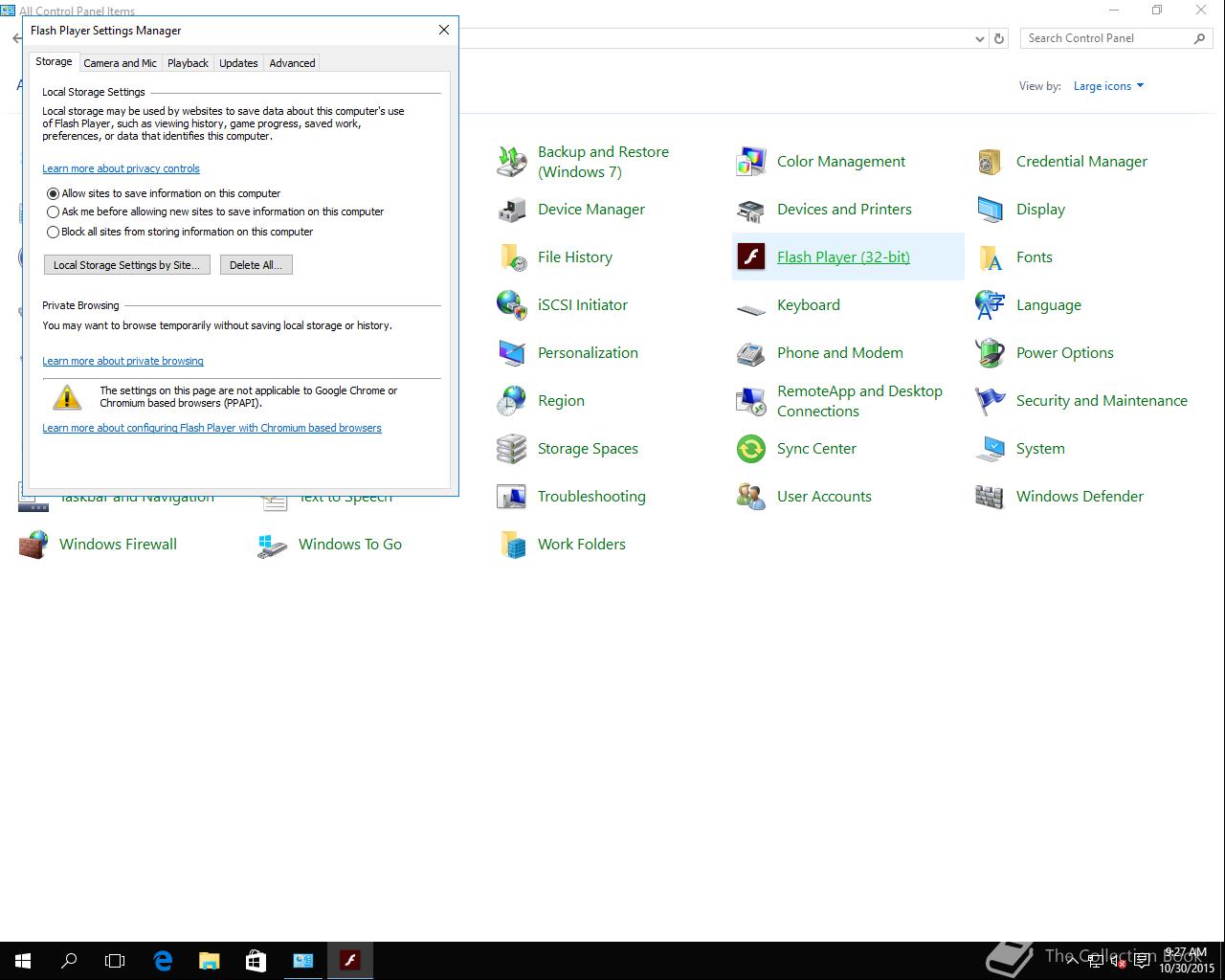Open Learn more about private browsing link
Screen dimensions: 1225x980
122,361
